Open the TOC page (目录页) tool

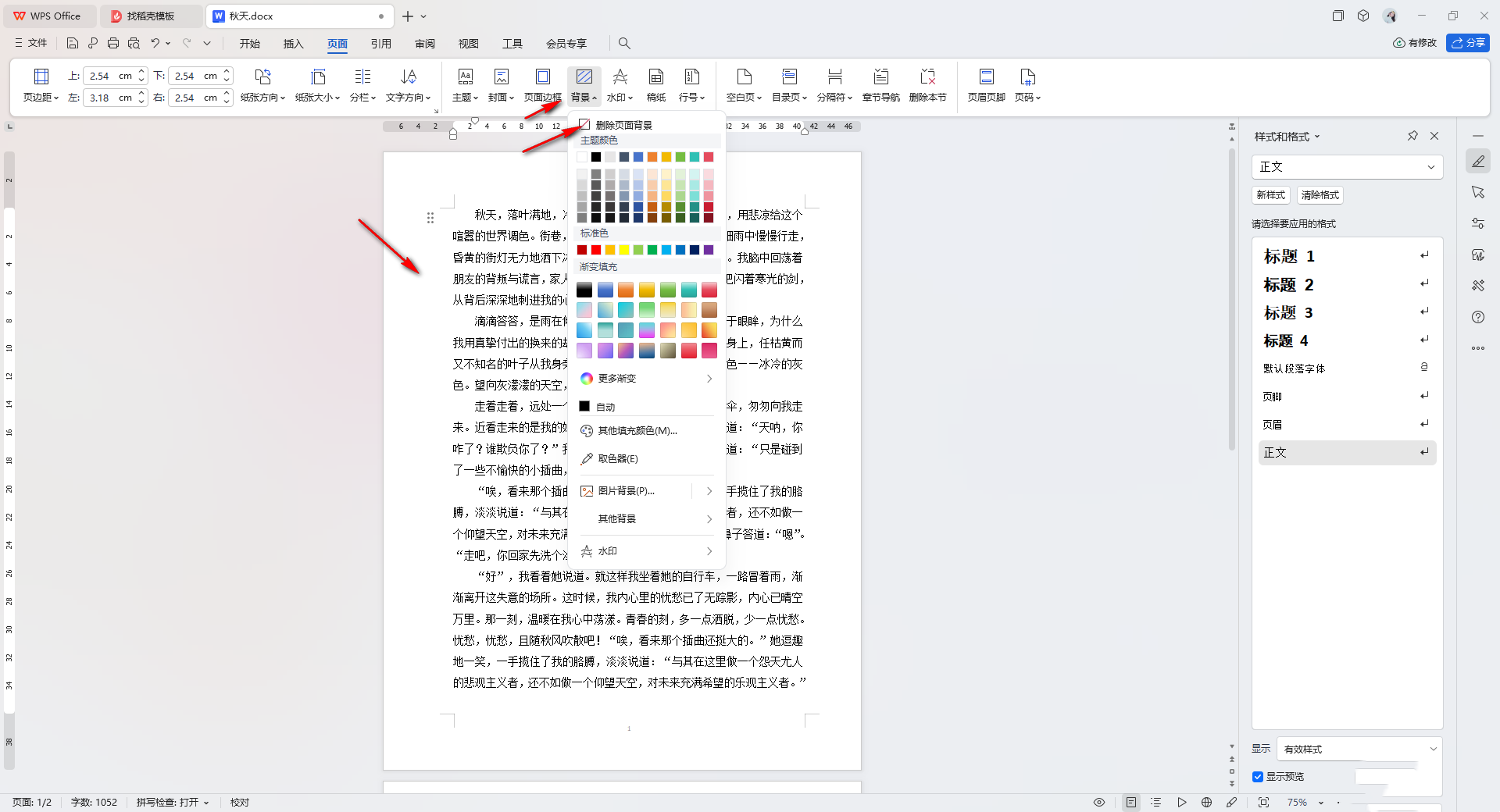click(789, 85)
